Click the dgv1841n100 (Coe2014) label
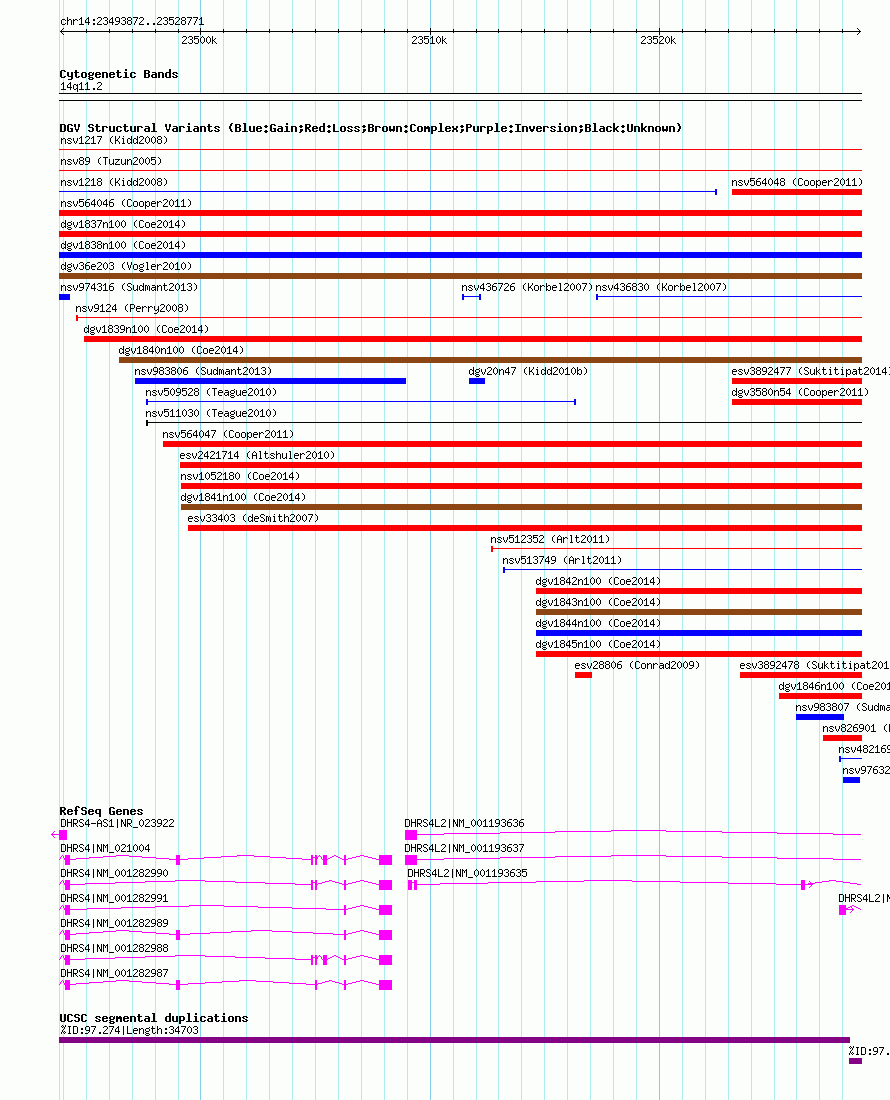This screenshot has width=890, height=1100. coord(243,498)
